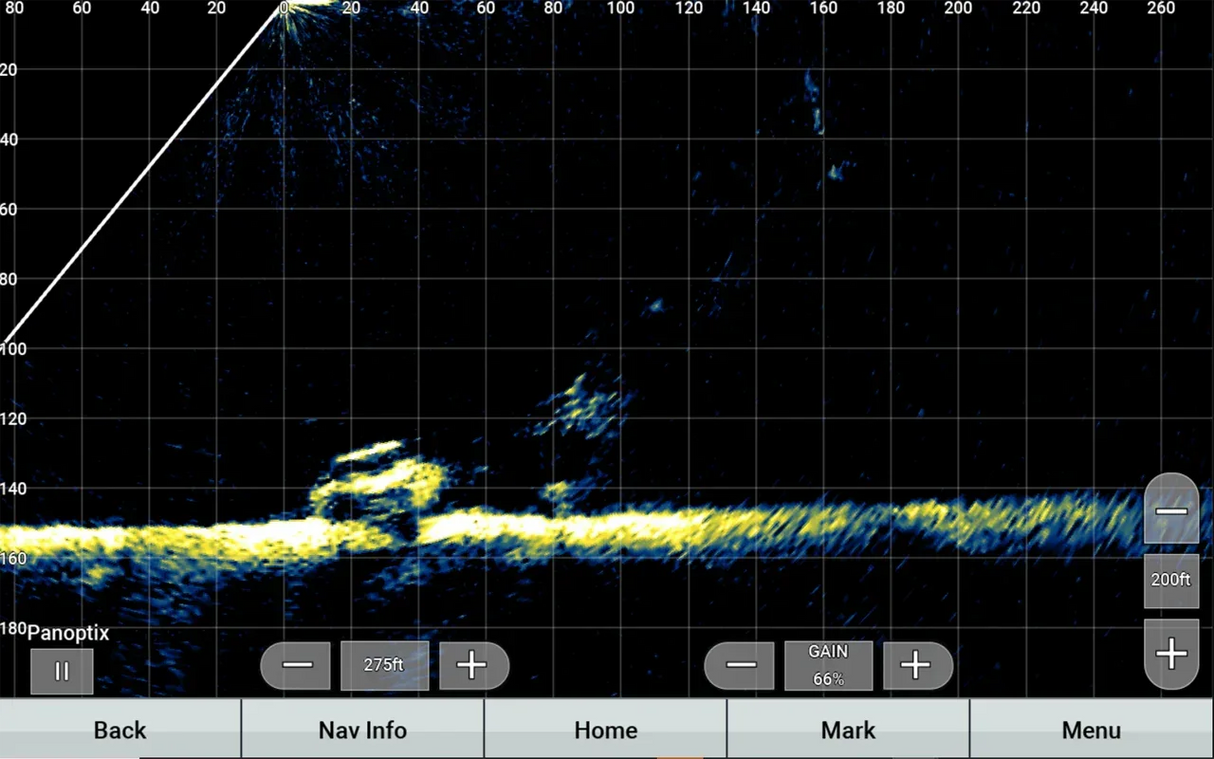Tap the Panoptix mode label
The width and height of the screenshot is (1214, 759).
(68, 632)
